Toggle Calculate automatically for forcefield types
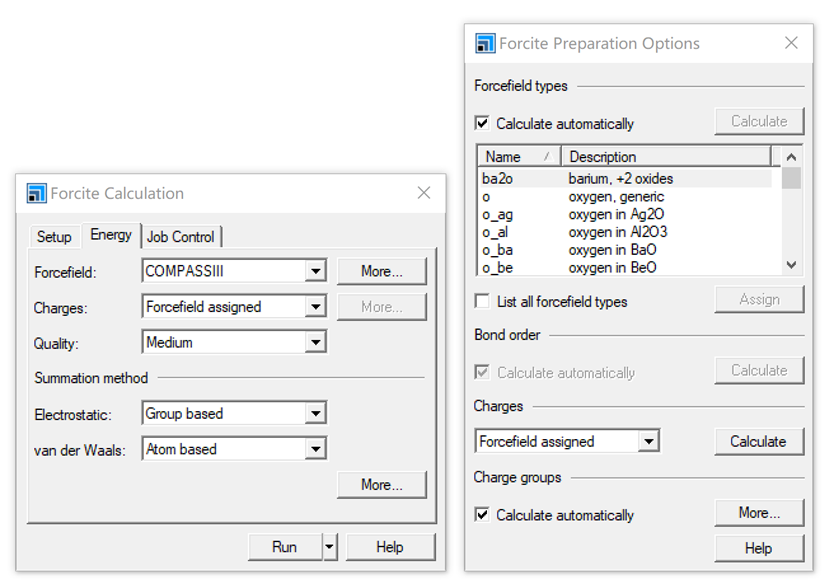The image size is (827, 584). 483,123
